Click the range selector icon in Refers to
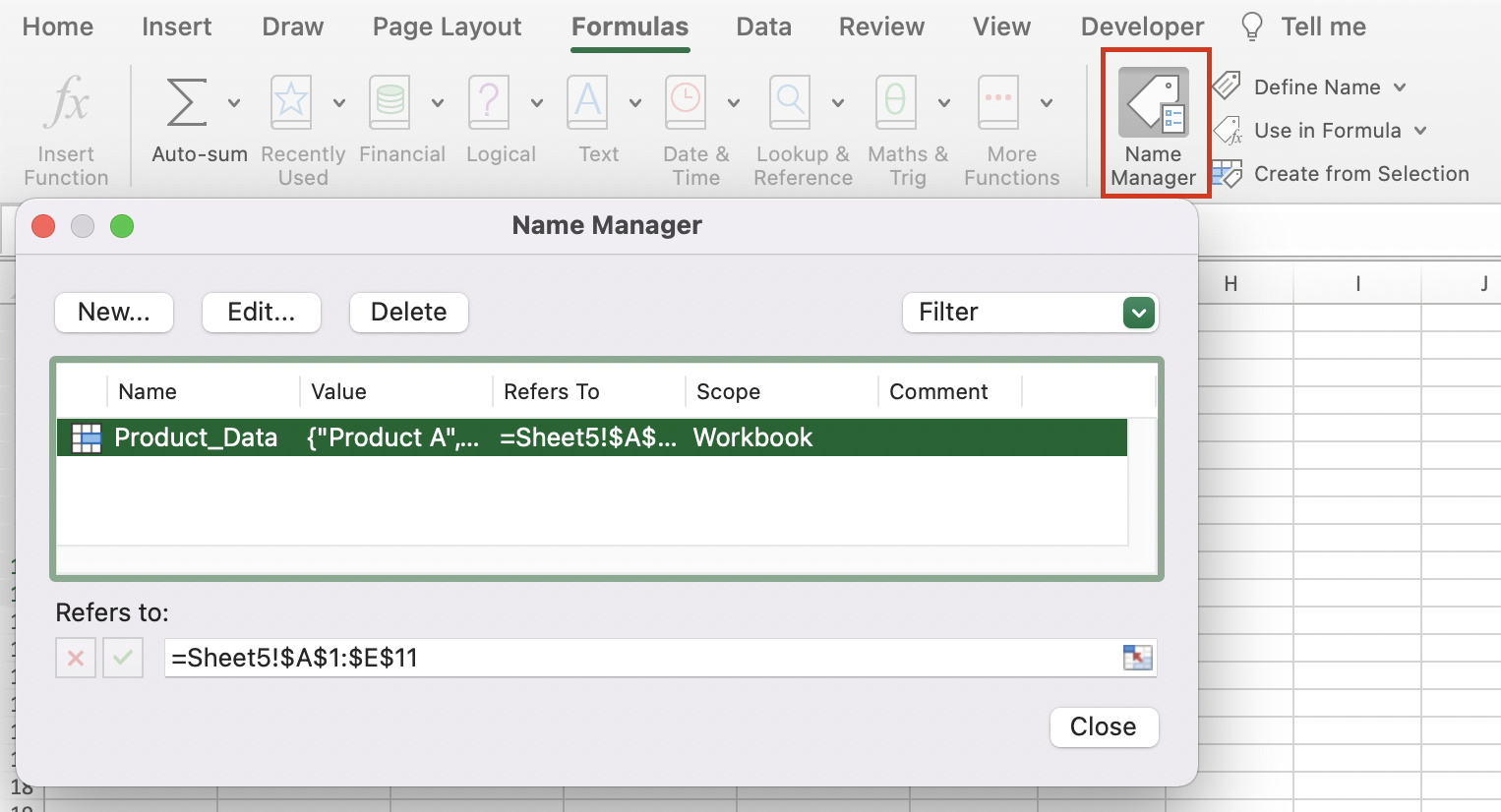This screenshot has height=812, width=1501. (x=1137, y=658)
